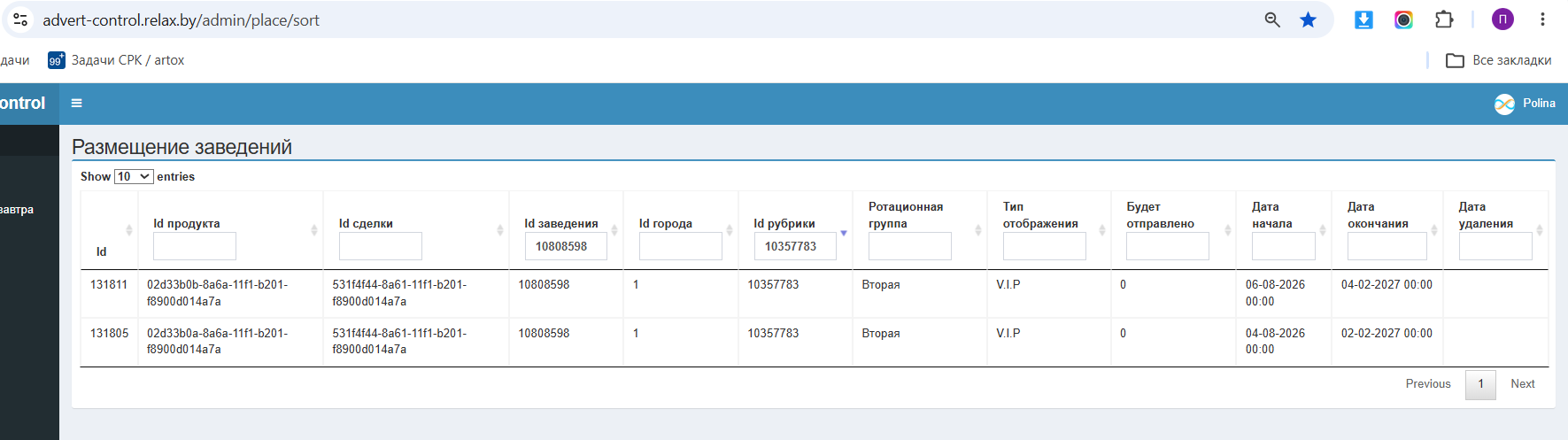This screenshot has height=440, width=1568.
Task: Open the Задачи СРК / artox bookmark
Action: (x=116, y=60)
